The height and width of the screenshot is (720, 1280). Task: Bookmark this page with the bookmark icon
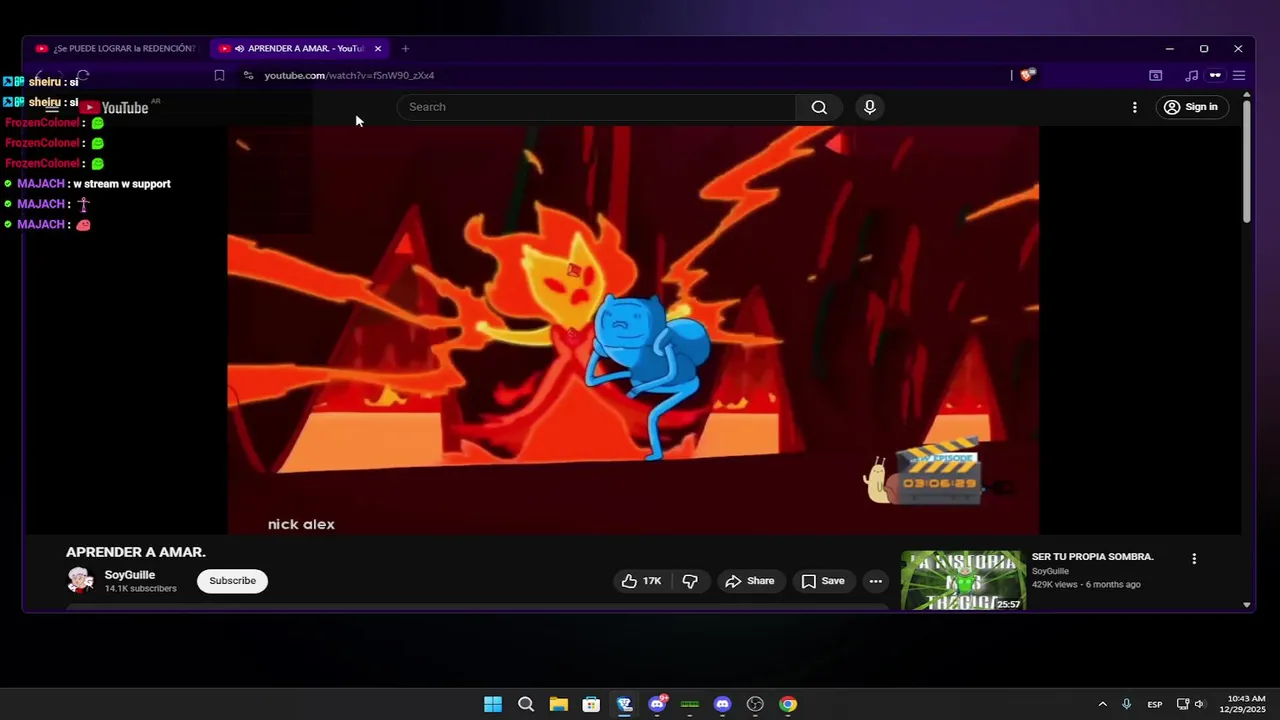coord(219,75)
